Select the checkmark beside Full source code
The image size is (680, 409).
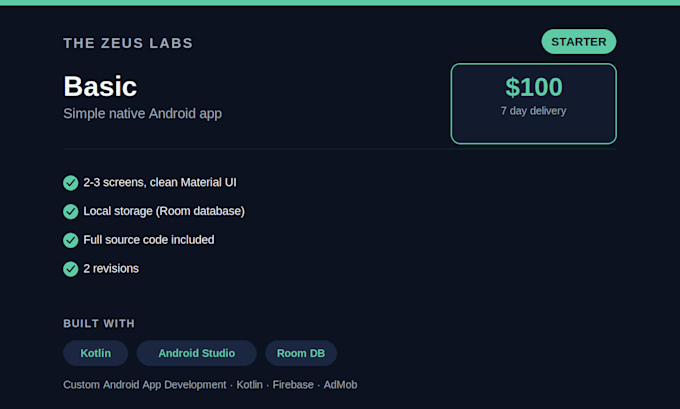71,240
